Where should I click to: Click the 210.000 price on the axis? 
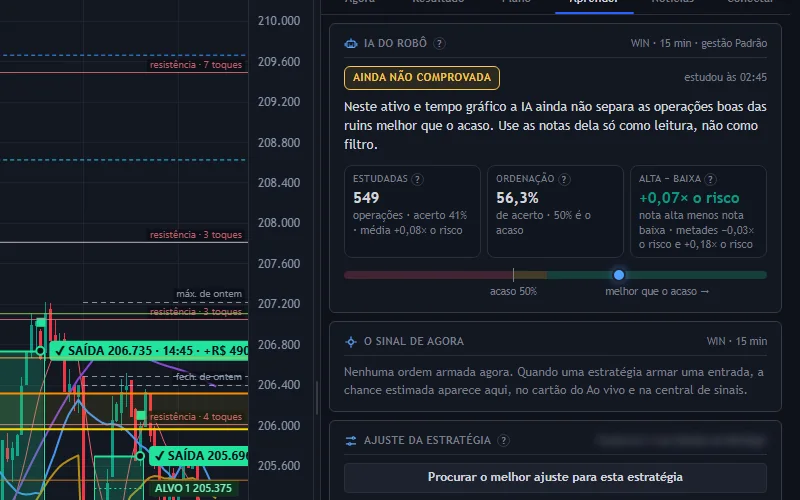279,21
